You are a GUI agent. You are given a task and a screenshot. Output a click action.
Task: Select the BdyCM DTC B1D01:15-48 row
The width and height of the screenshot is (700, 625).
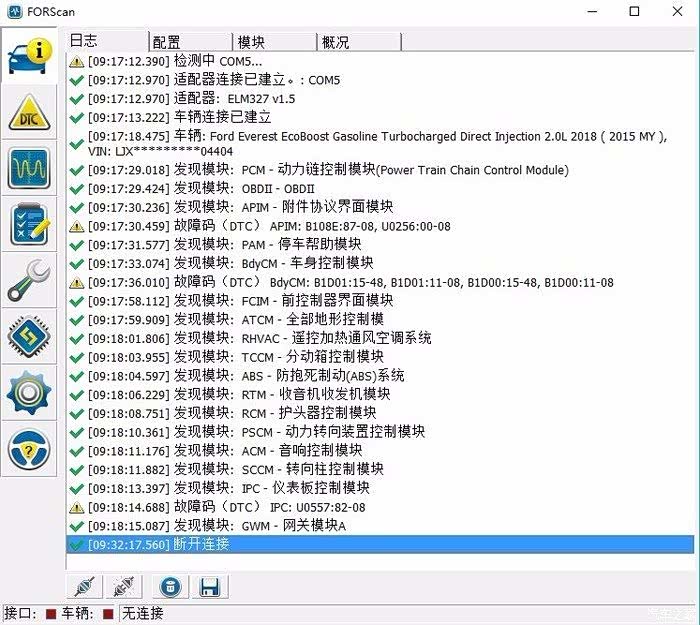380,282
